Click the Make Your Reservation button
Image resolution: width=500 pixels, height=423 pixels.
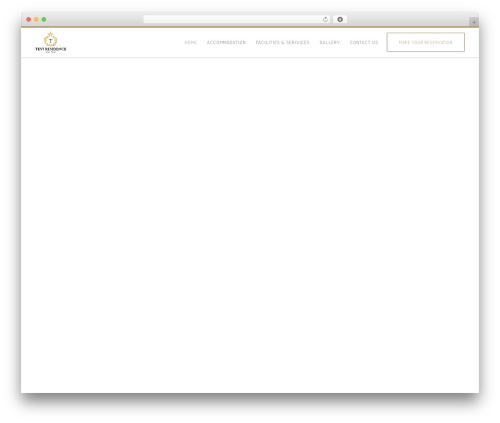pyautogui.click(x=426, y=42)
